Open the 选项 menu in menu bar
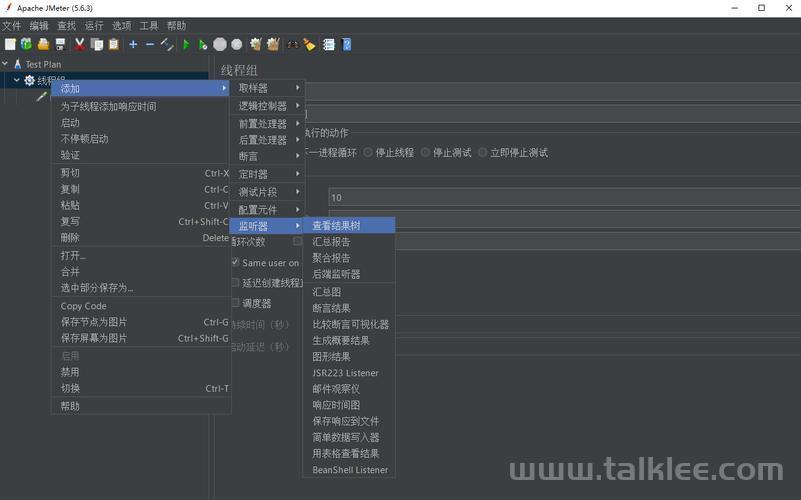This screenshot has height=500, width=801. coord(122,26)
